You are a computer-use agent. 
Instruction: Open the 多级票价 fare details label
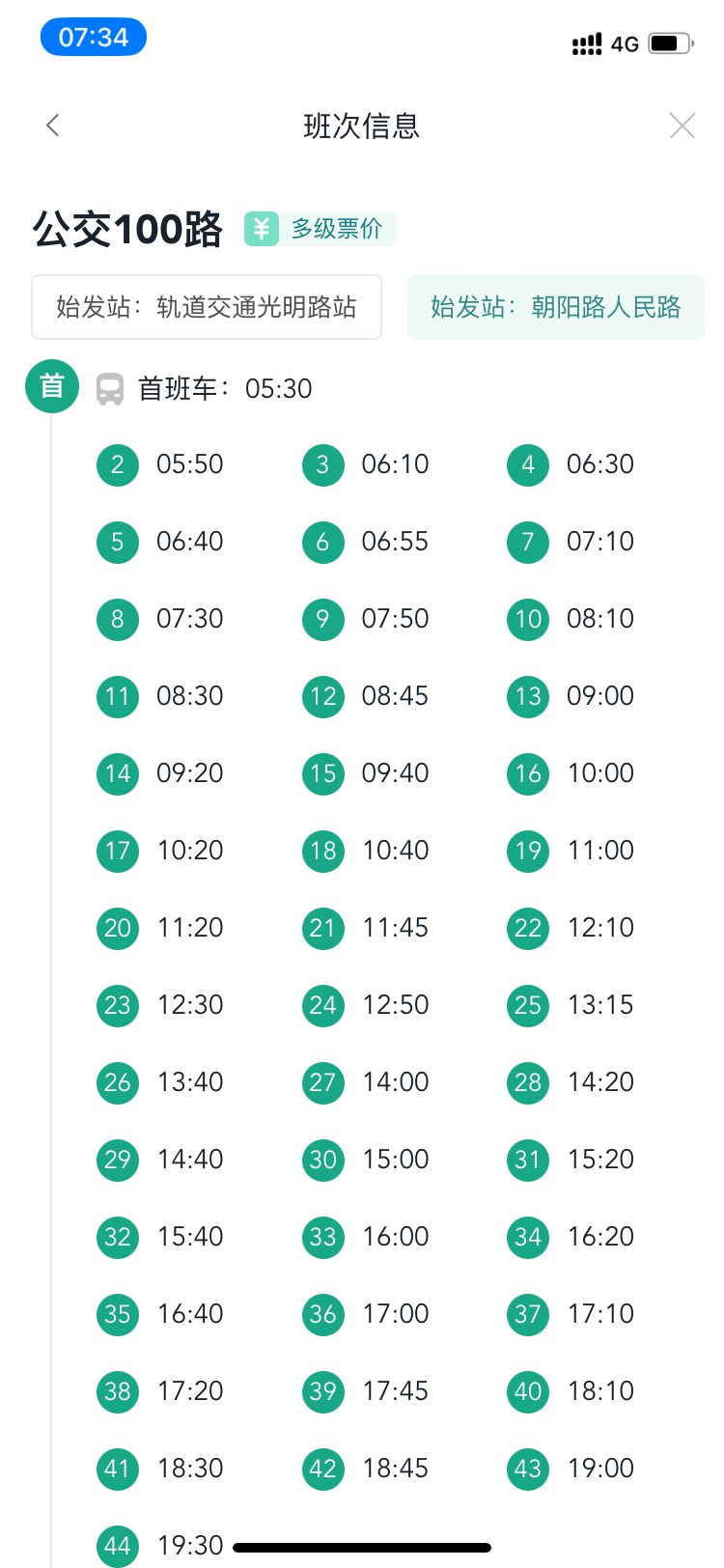pos(337,229)
